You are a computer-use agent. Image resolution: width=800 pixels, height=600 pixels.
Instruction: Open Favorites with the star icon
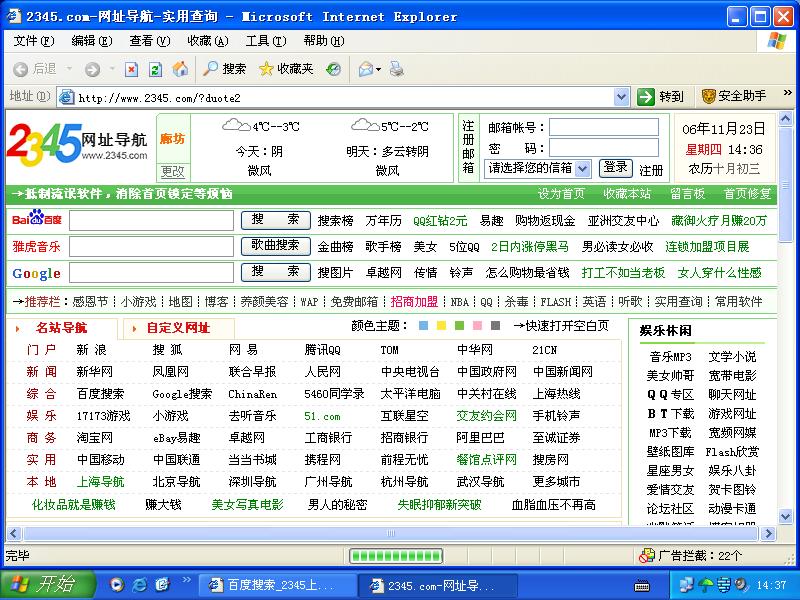tap(266, 69)
